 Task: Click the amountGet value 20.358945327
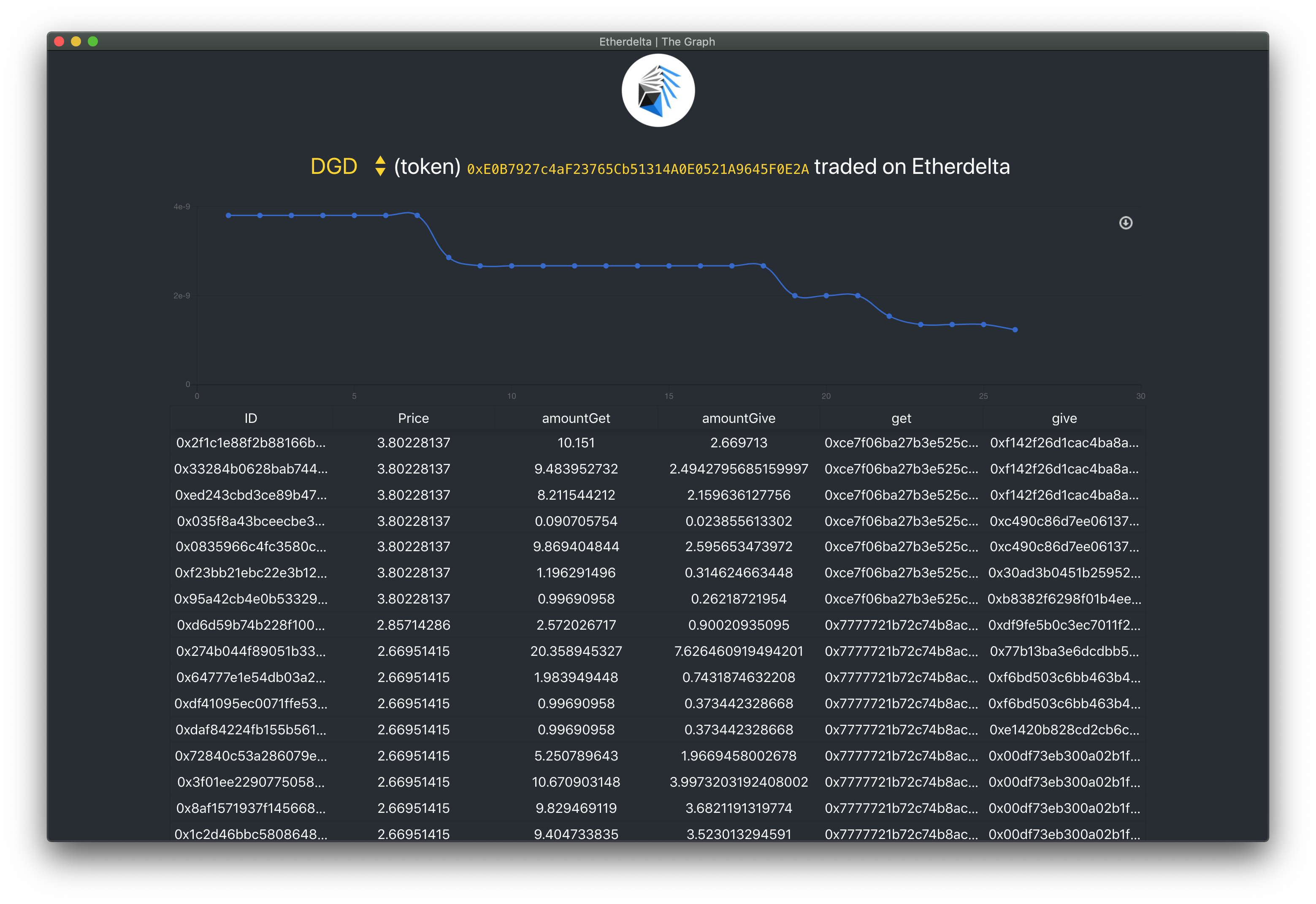pyautogui.click(x=576, y=651)
